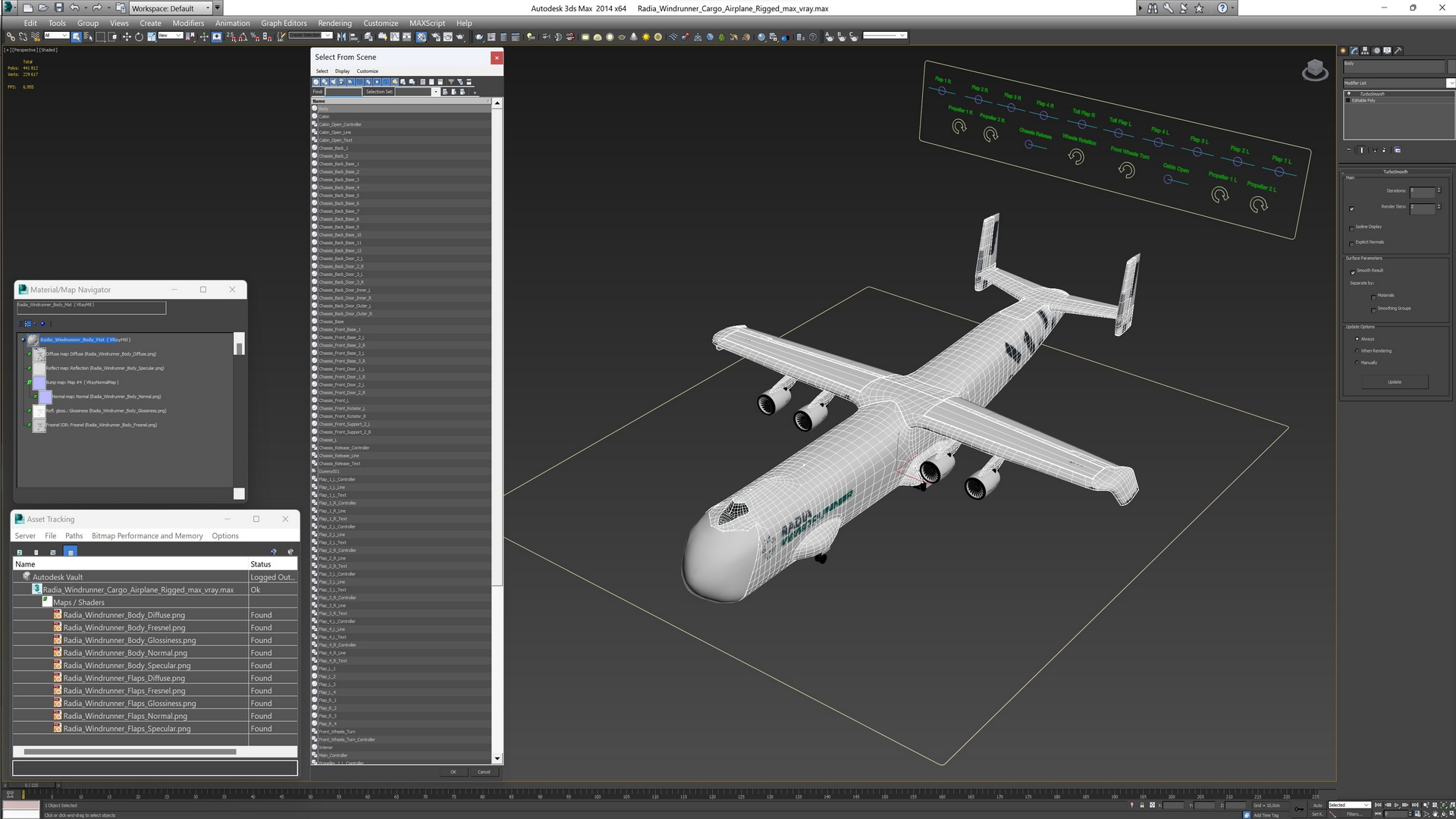Click the ViewCube in the viewport
1456x819 pixels.
tap(1315, 71)
